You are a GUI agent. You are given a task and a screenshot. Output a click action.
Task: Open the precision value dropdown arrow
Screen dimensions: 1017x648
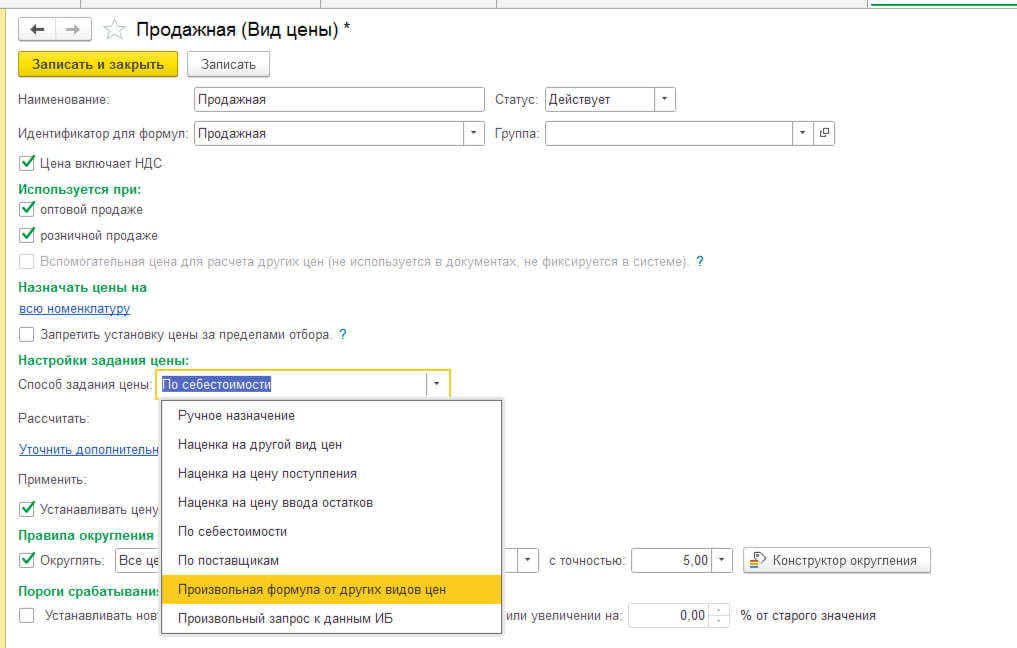tap(725, 560)
